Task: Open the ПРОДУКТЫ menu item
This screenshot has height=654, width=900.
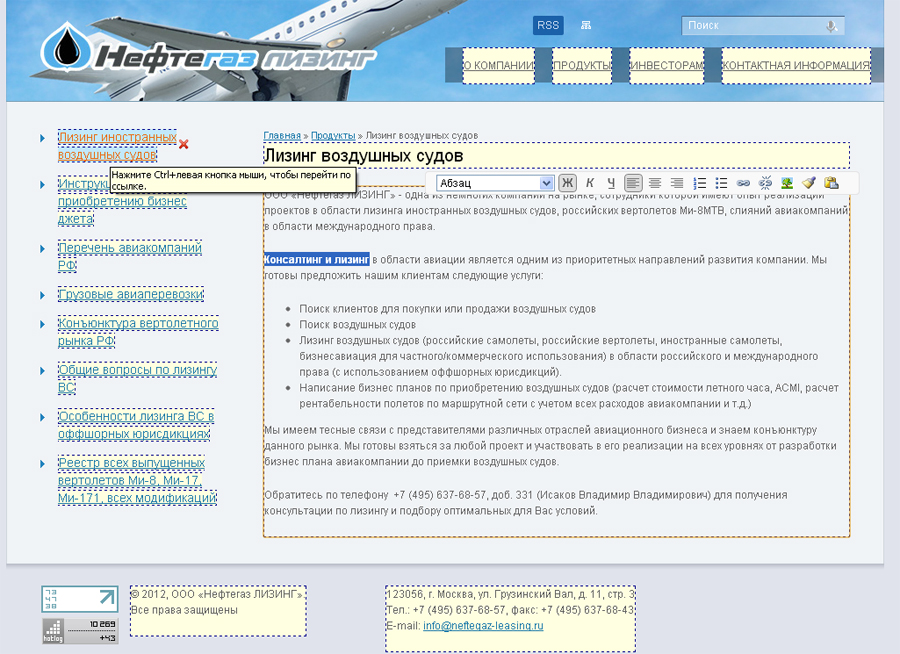Action: click(x=582, y=65)
